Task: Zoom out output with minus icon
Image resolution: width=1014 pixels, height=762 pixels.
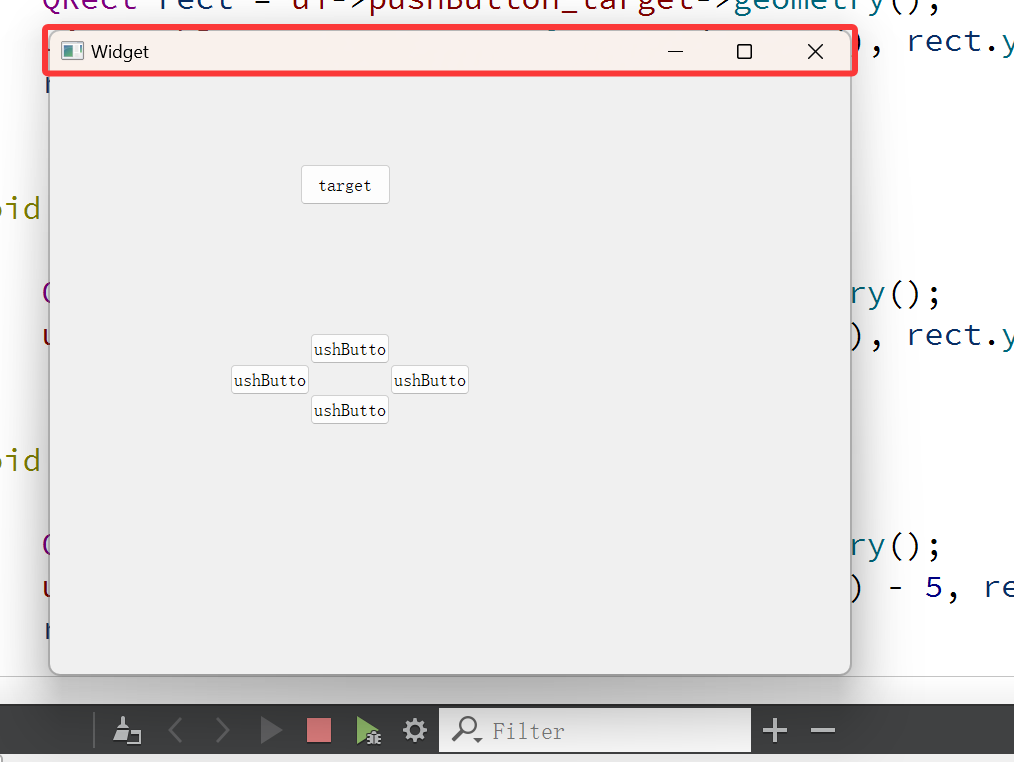Action: pos(823,730)
